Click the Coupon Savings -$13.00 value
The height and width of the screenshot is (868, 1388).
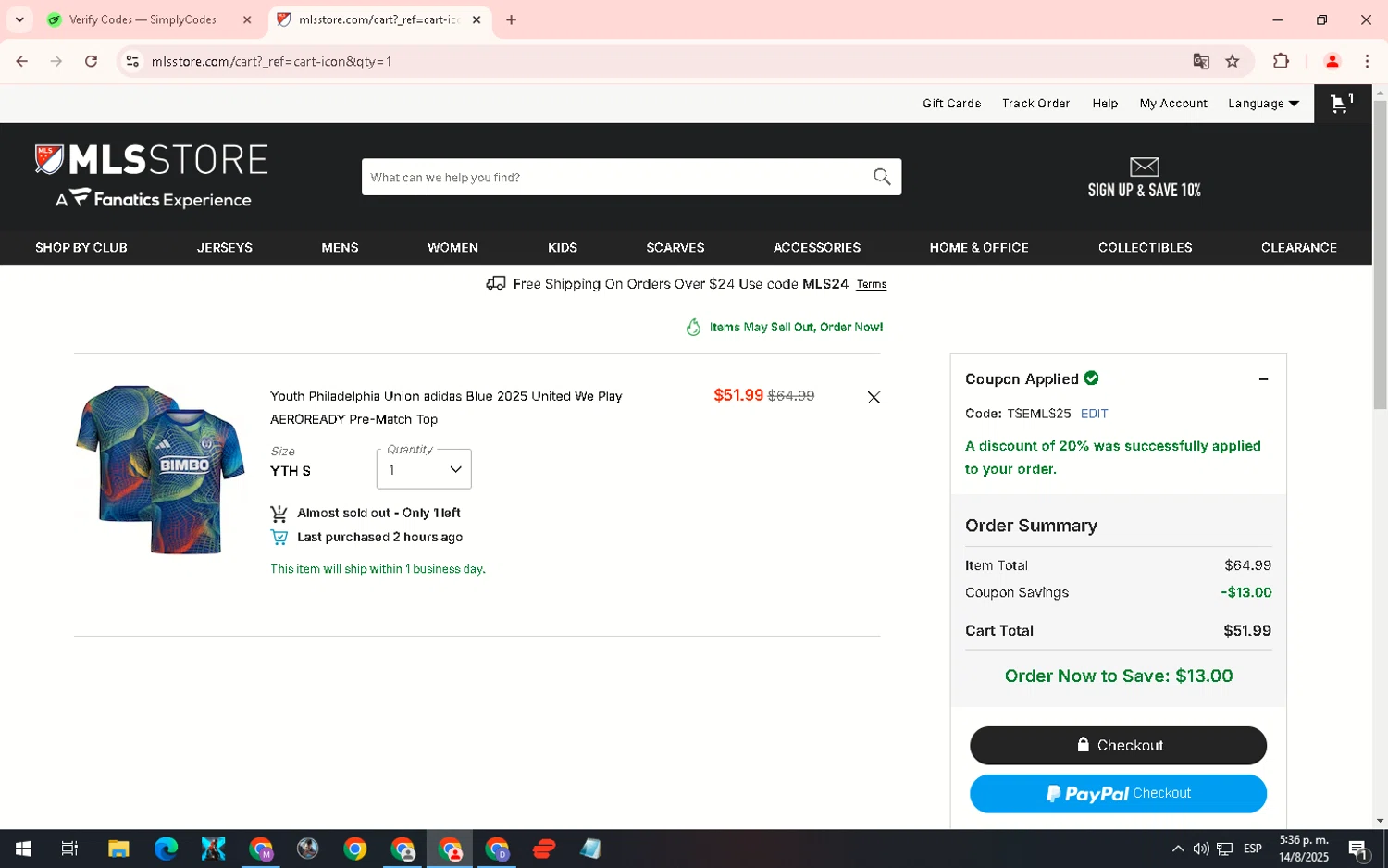[1245, 592]
